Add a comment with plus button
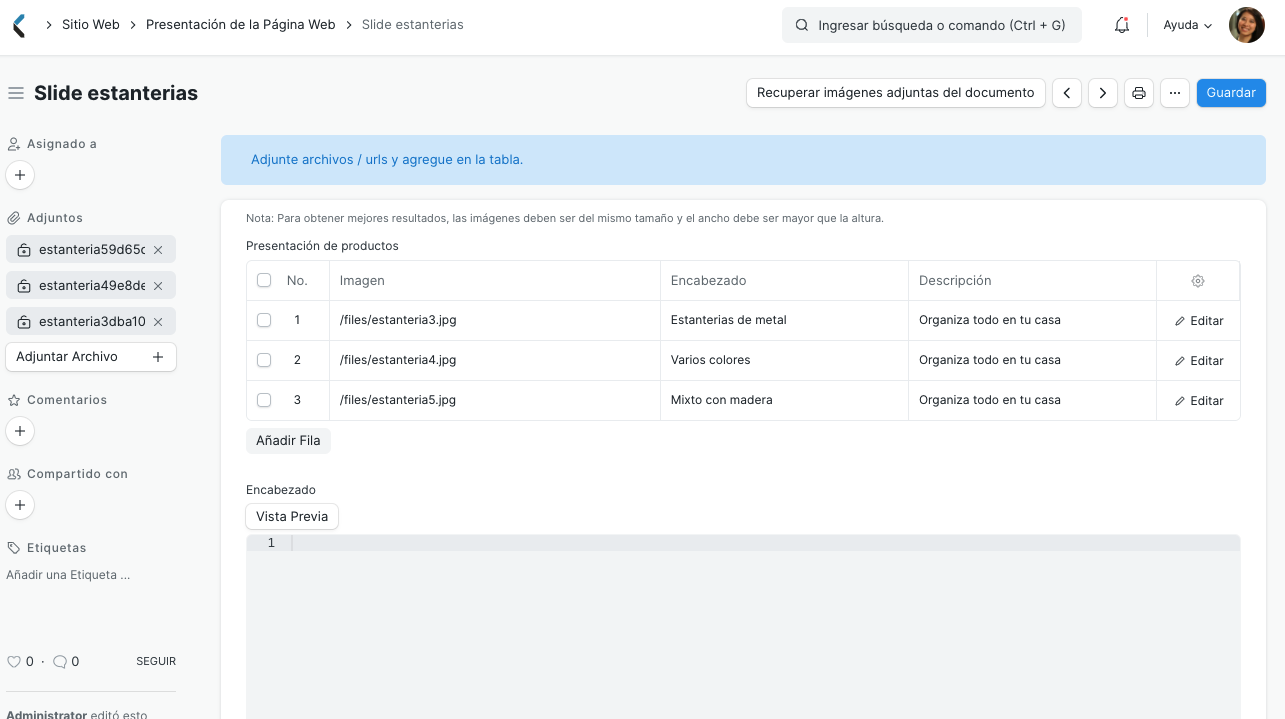Viewport: 1285px width, 719px height. point(20,431)
